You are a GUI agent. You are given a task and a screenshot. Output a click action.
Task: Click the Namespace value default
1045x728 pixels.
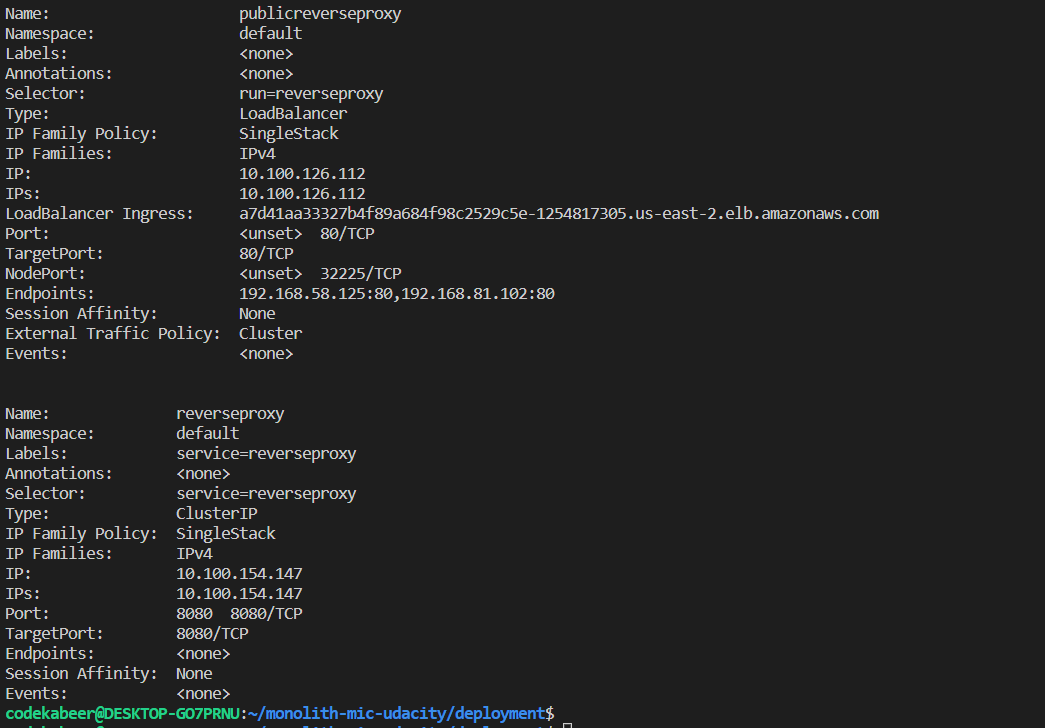[x=270, y=33]
